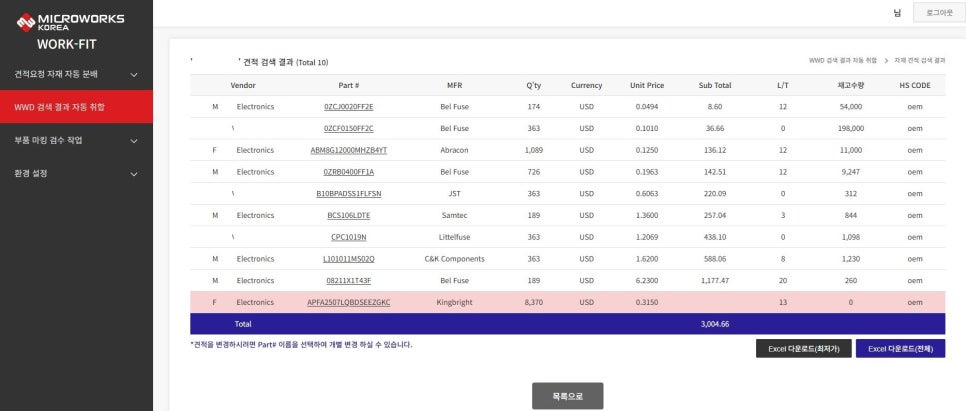
Task: Click sub total 1,177.47
Action: (715, 280)
